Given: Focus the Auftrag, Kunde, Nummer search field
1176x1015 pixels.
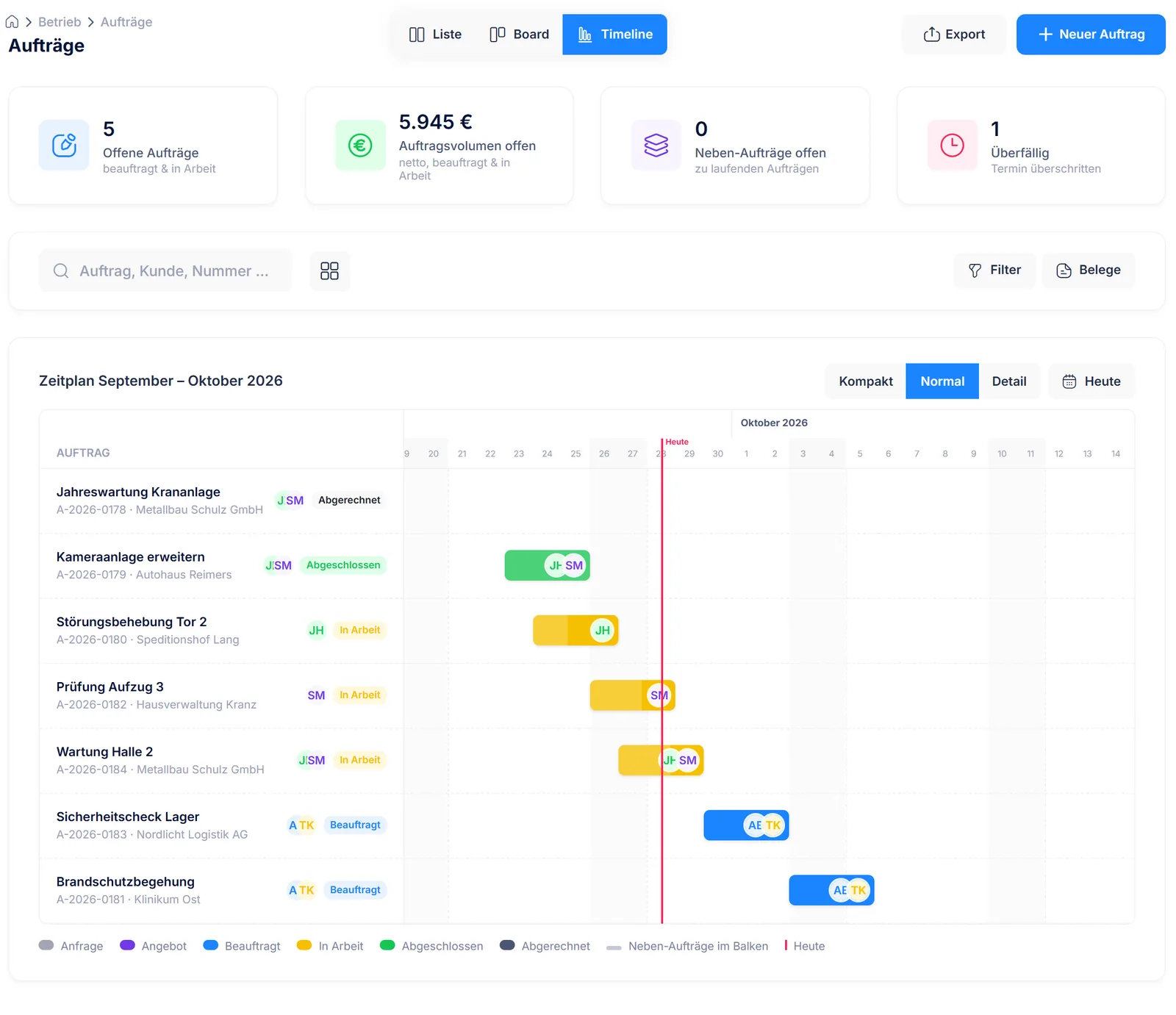Looking at the screenshot, I should 165,271.
